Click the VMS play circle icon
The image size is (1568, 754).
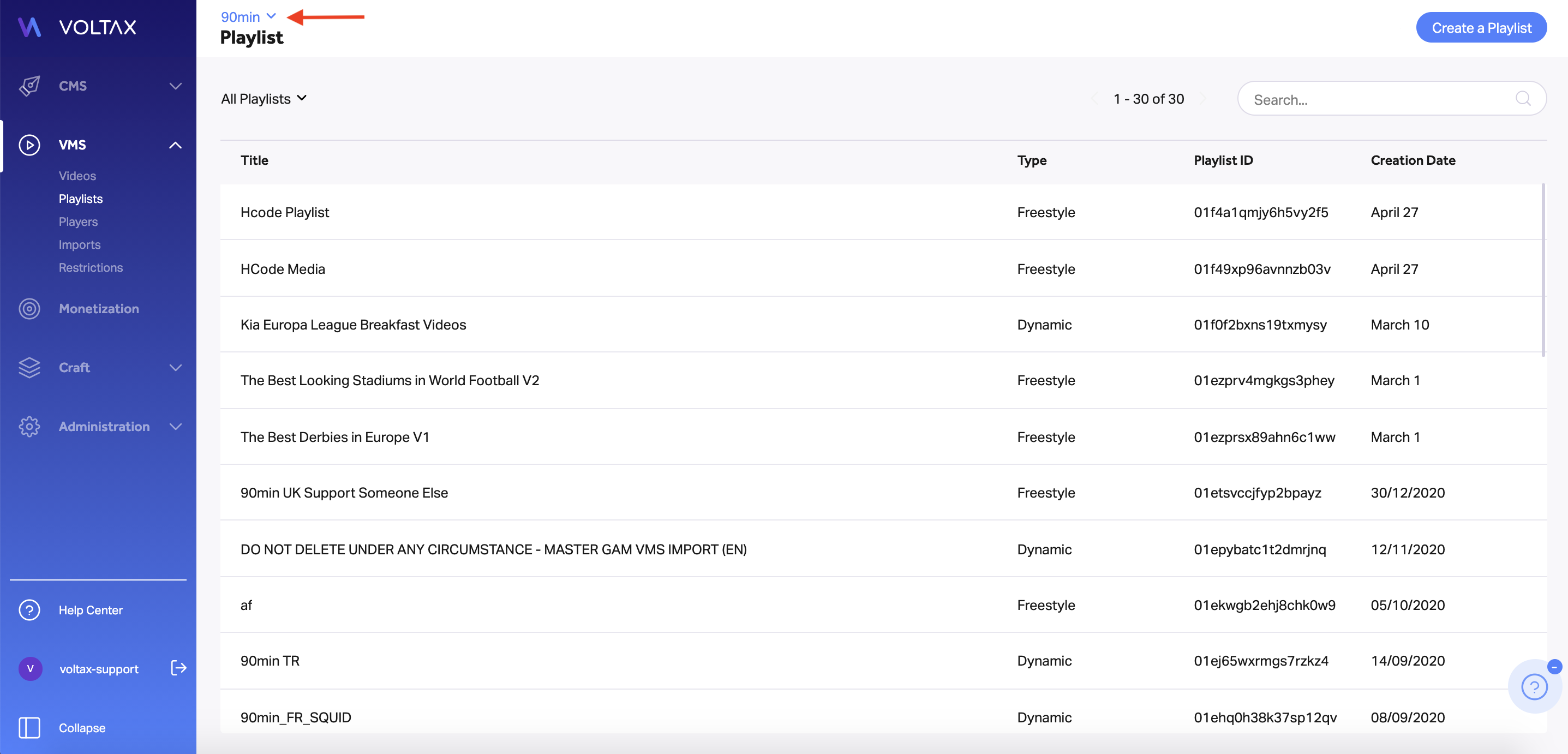click(29, 145)
